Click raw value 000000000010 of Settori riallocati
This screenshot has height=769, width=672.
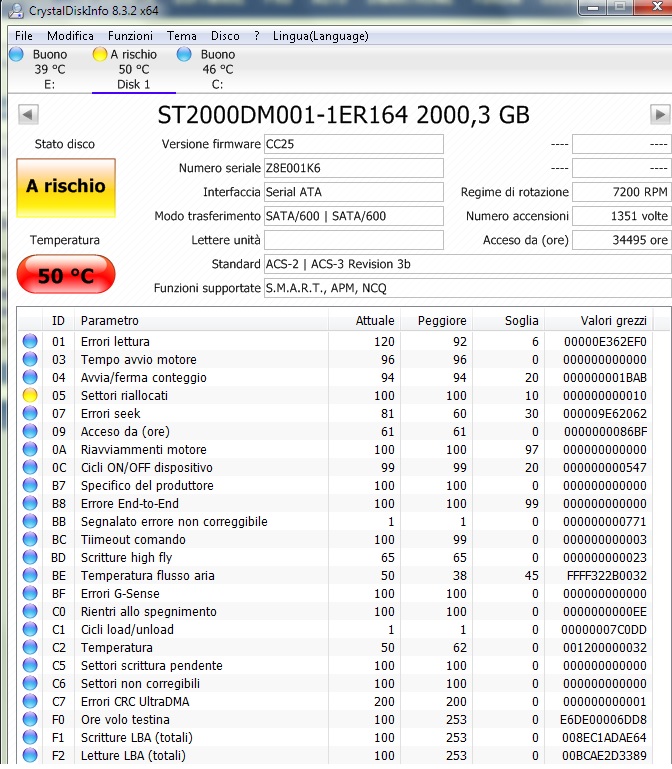point(605,396)
